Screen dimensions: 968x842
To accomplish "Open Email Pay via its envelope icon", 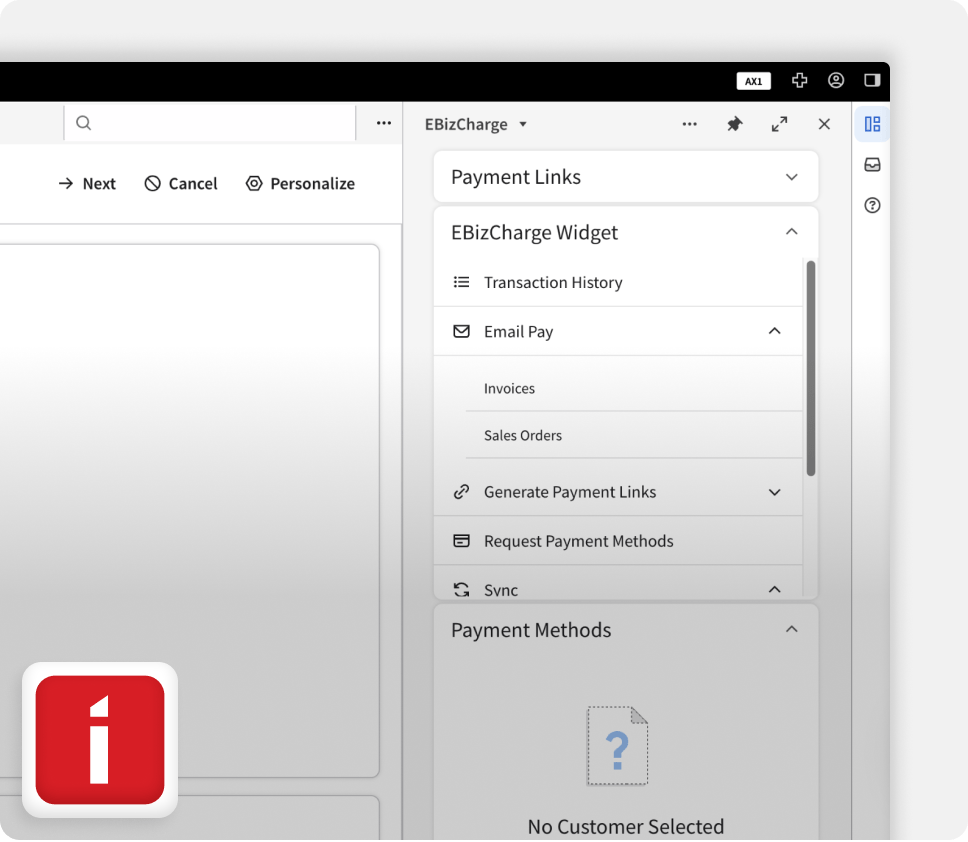I will tap(461, 331).
